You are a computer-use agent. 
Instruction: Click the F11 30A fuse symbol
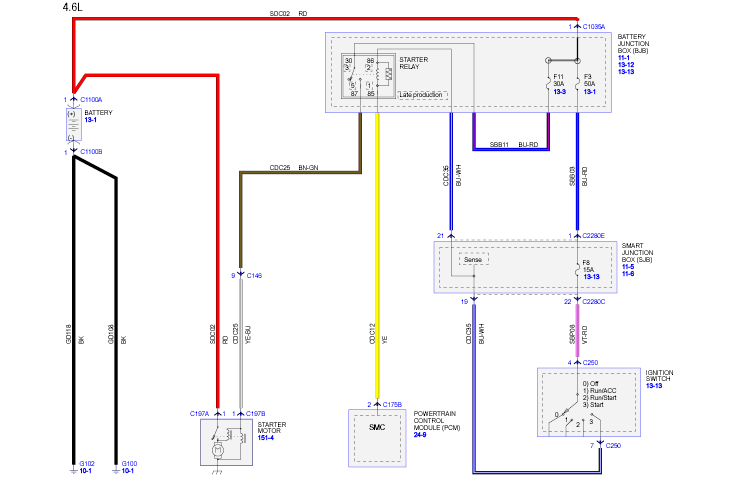[548, 85]
